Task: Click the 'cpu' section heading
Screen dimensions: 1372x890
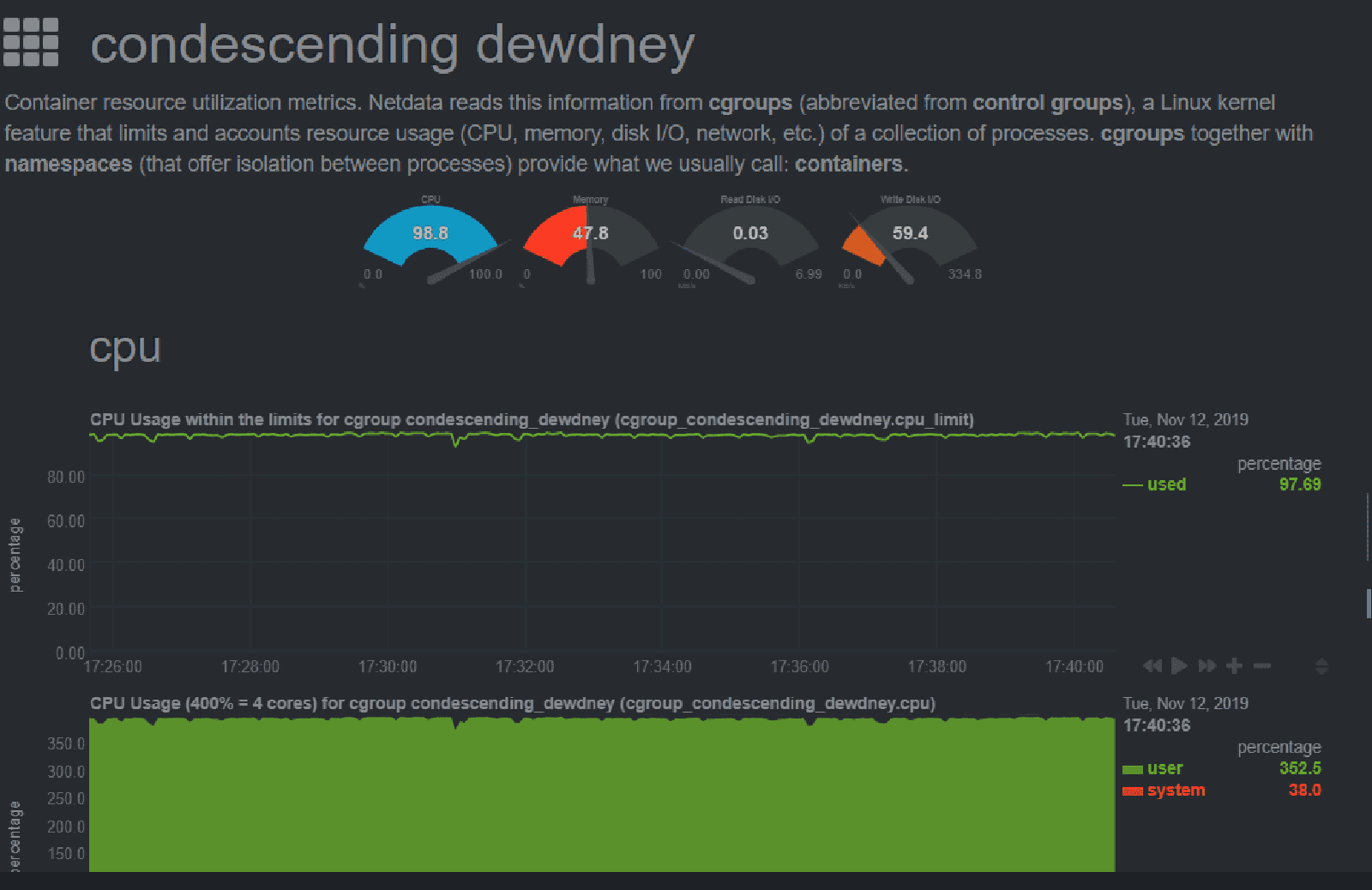Action: (125, 349)
